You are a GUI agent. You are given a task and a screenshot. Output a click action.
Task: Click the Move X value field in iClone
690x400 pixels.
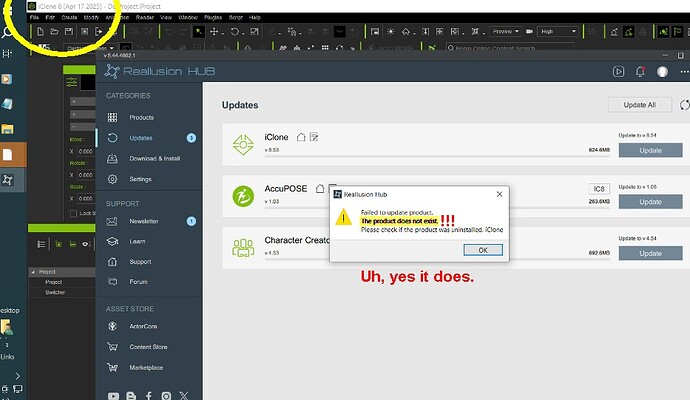coord(86,151)
